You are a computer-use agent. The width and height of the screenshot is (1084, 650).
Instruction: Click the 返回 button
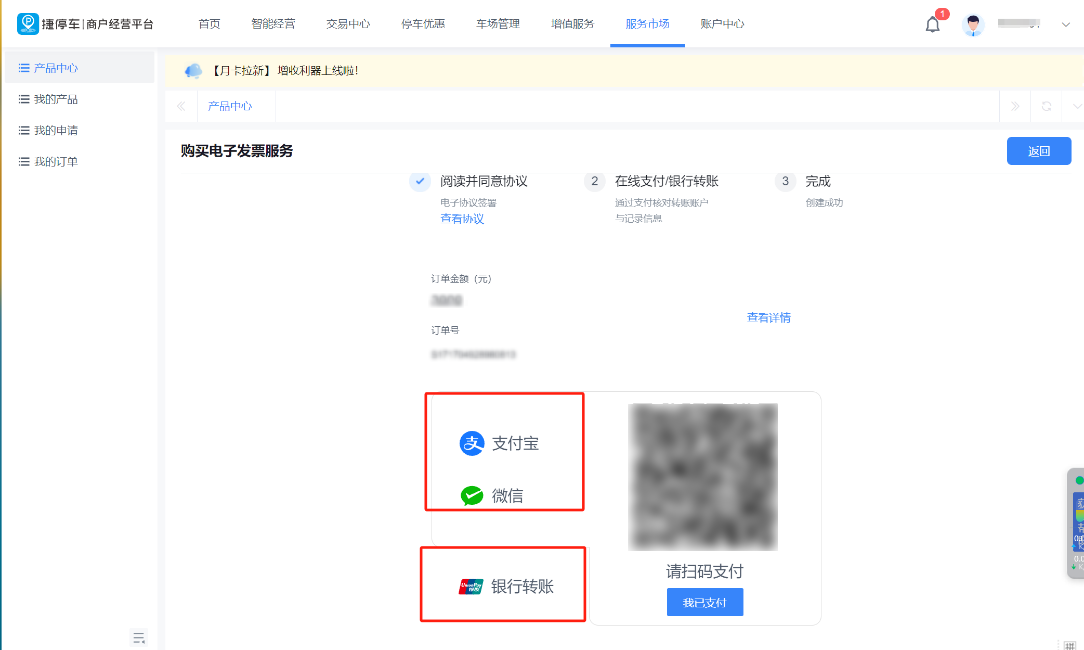click(1039, 151)
